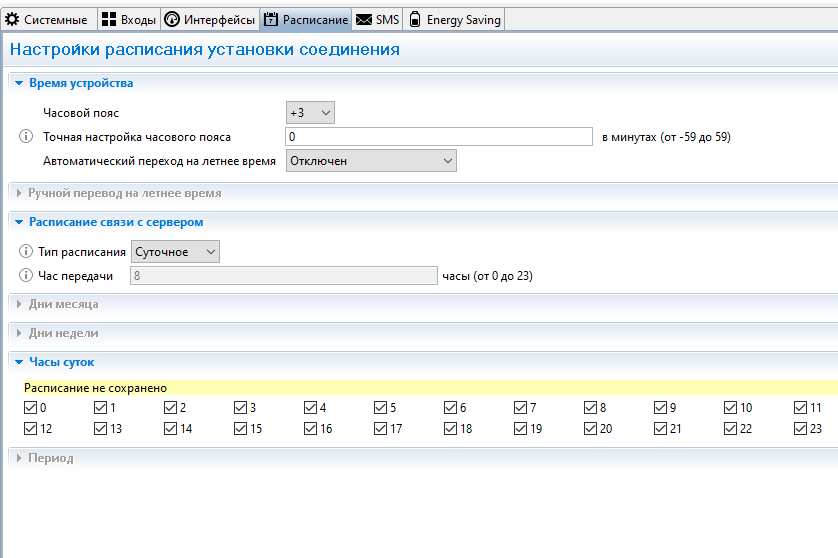Expand the Период section
The width and height of the screenshot is (838, 558).
(x=19, y=458)
